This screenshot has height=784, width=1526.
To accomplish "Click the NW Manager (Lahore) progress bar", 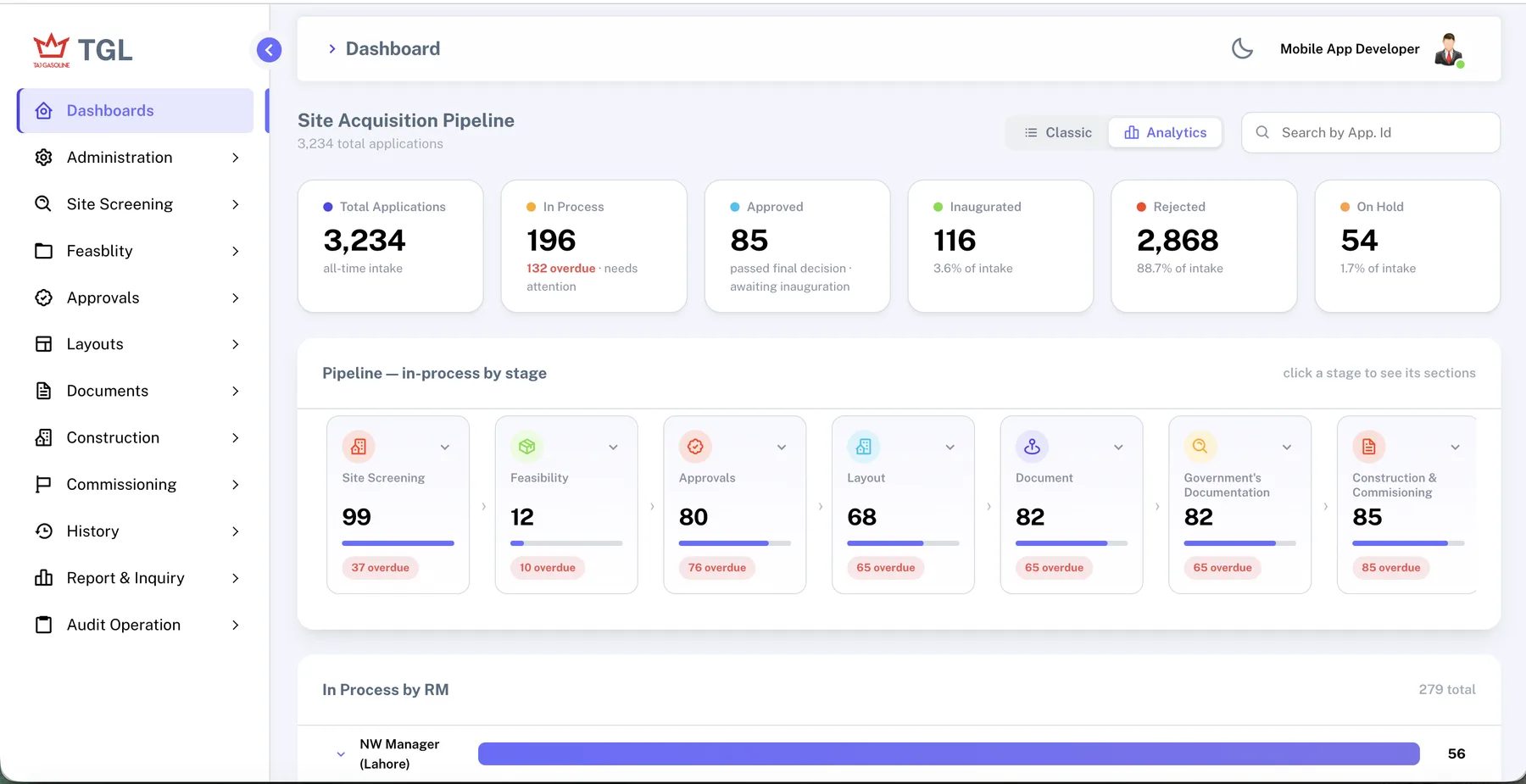I will coord(949,753).
